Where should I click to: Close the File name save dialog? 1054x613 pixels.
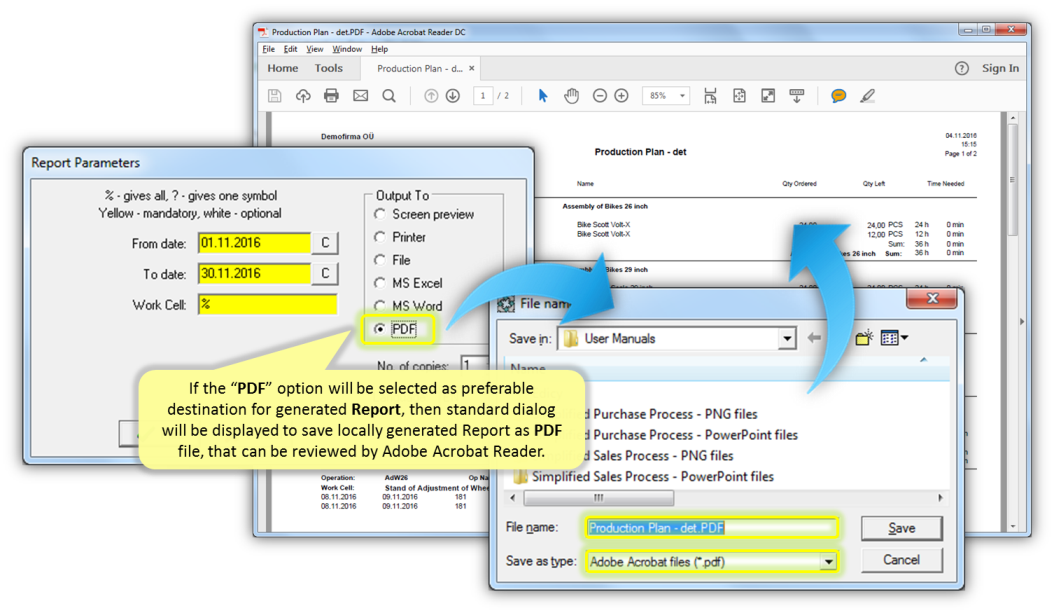tap(932, 298)
